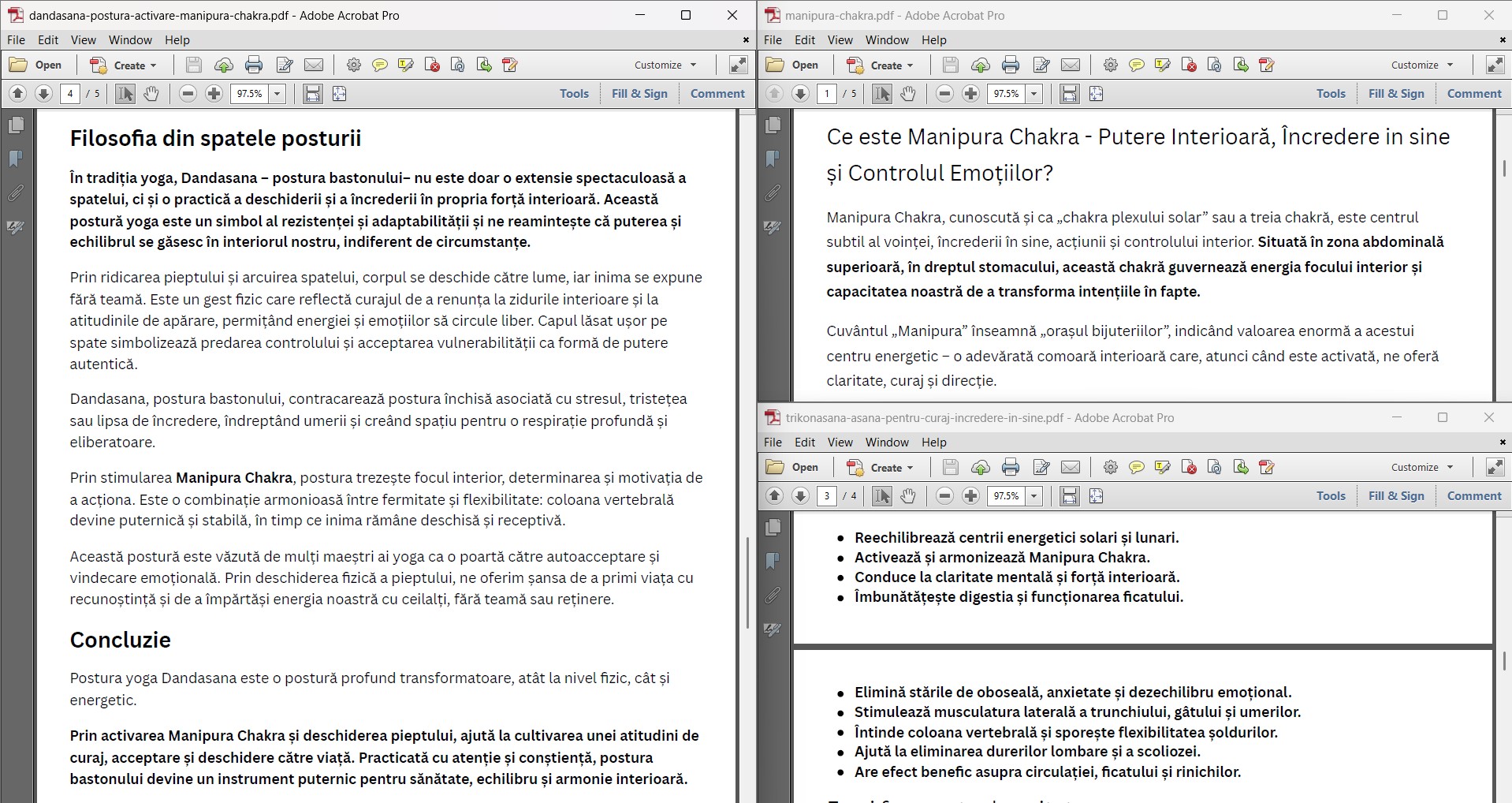The height and width of the screenshot is (803, 1512).
Task: Open Fill & Sign pane in manipura-chakra window
Action: [x=1397, y=94]
